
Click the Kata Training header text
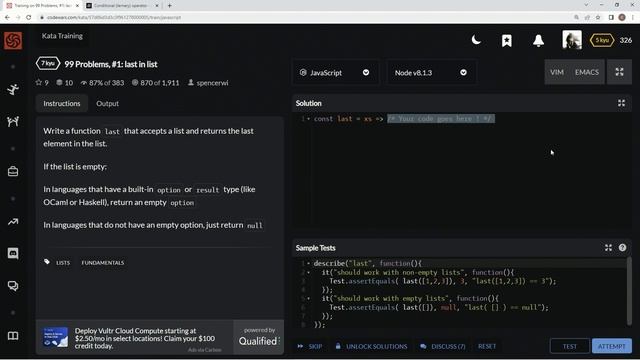(x=62, y=36)
